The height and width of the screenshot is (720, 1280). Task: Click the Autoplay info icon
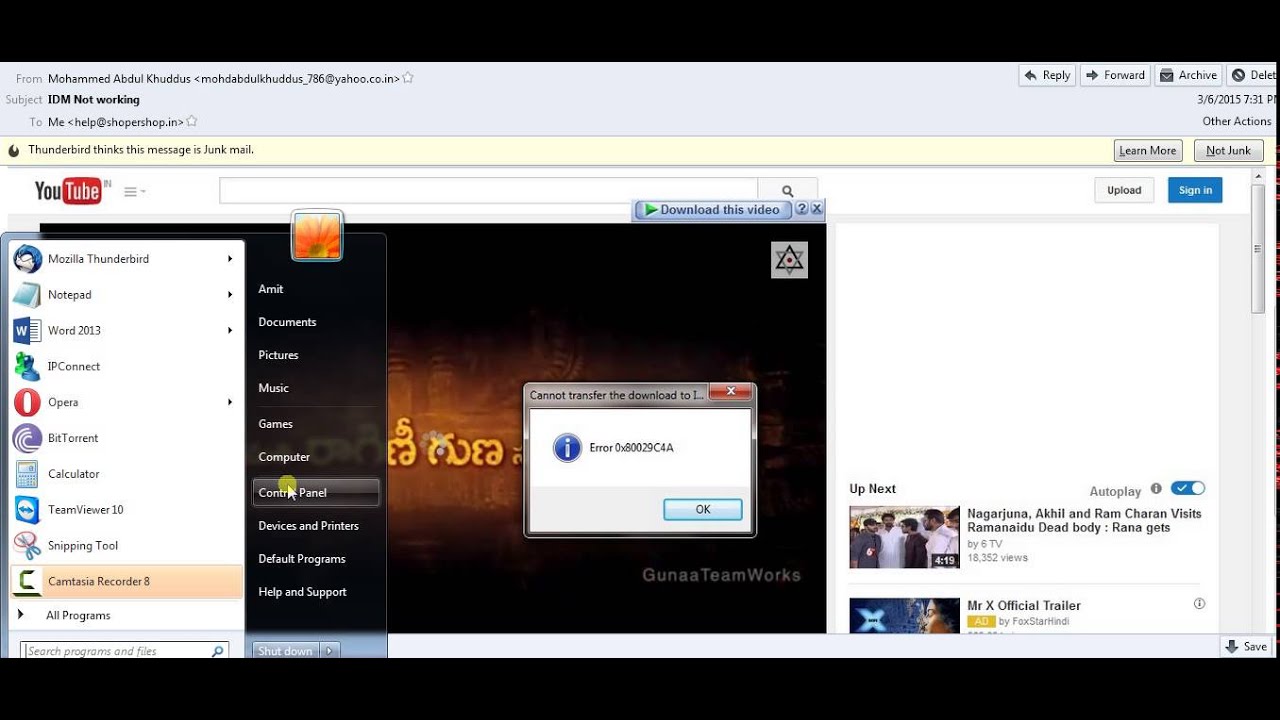pyautogui.click(x=1156, y=489)
